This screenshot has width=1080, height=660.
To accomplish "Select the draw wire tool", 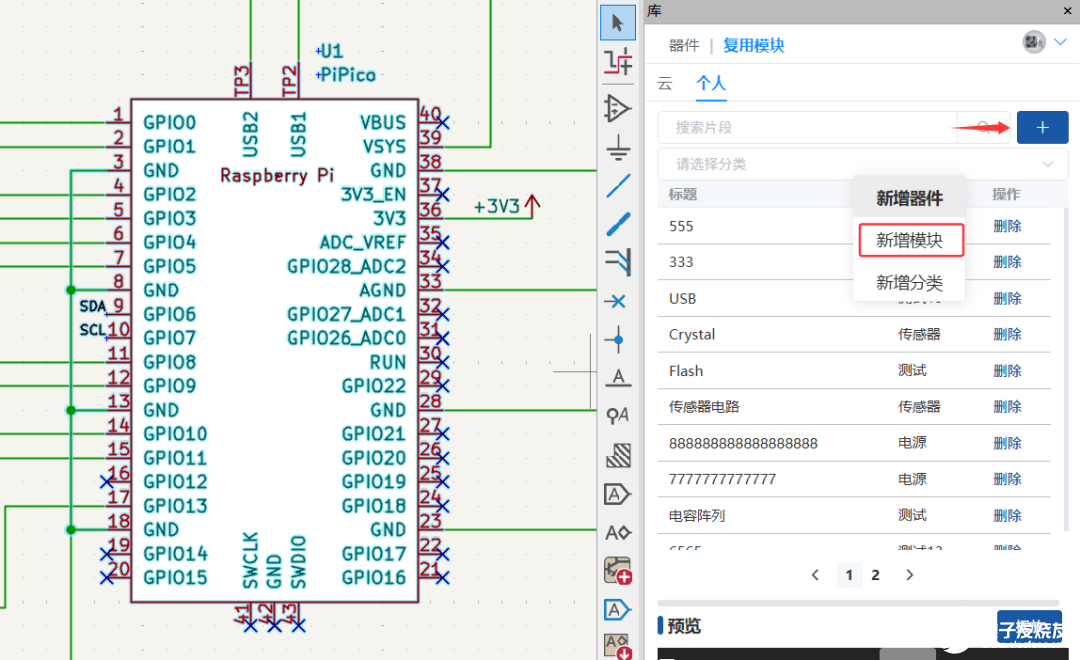I will [x=618, y=185].
